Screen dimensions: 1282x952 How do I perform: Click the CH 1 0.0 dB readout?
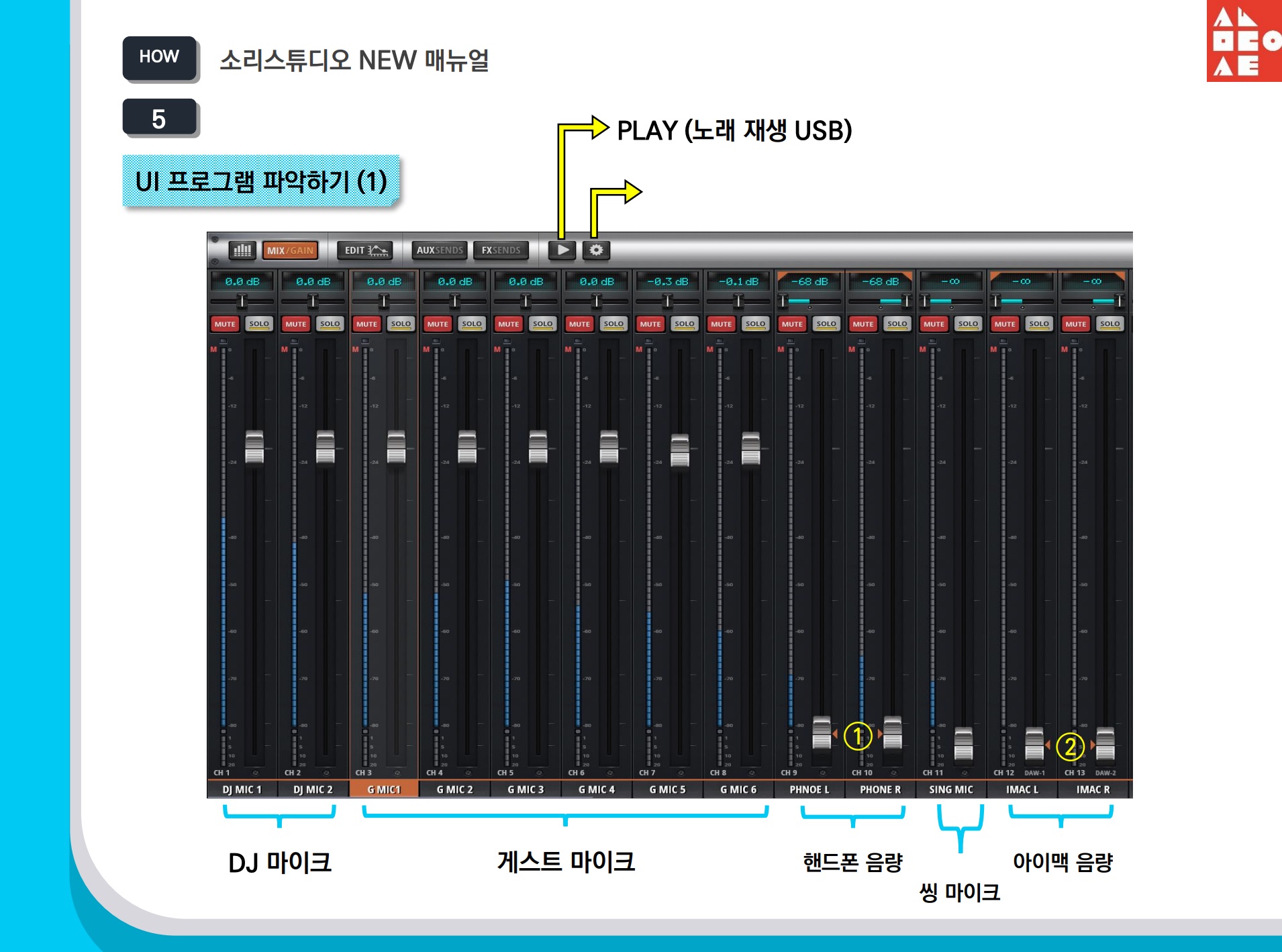(242, 281)
